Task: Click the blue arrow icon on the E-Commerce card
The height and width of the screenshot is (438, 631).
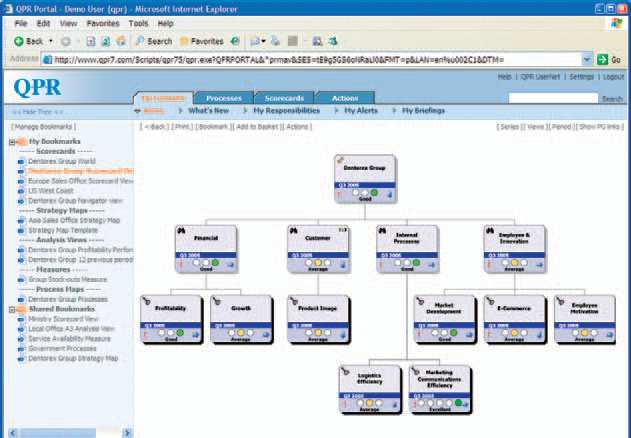Action: (539, 335)
